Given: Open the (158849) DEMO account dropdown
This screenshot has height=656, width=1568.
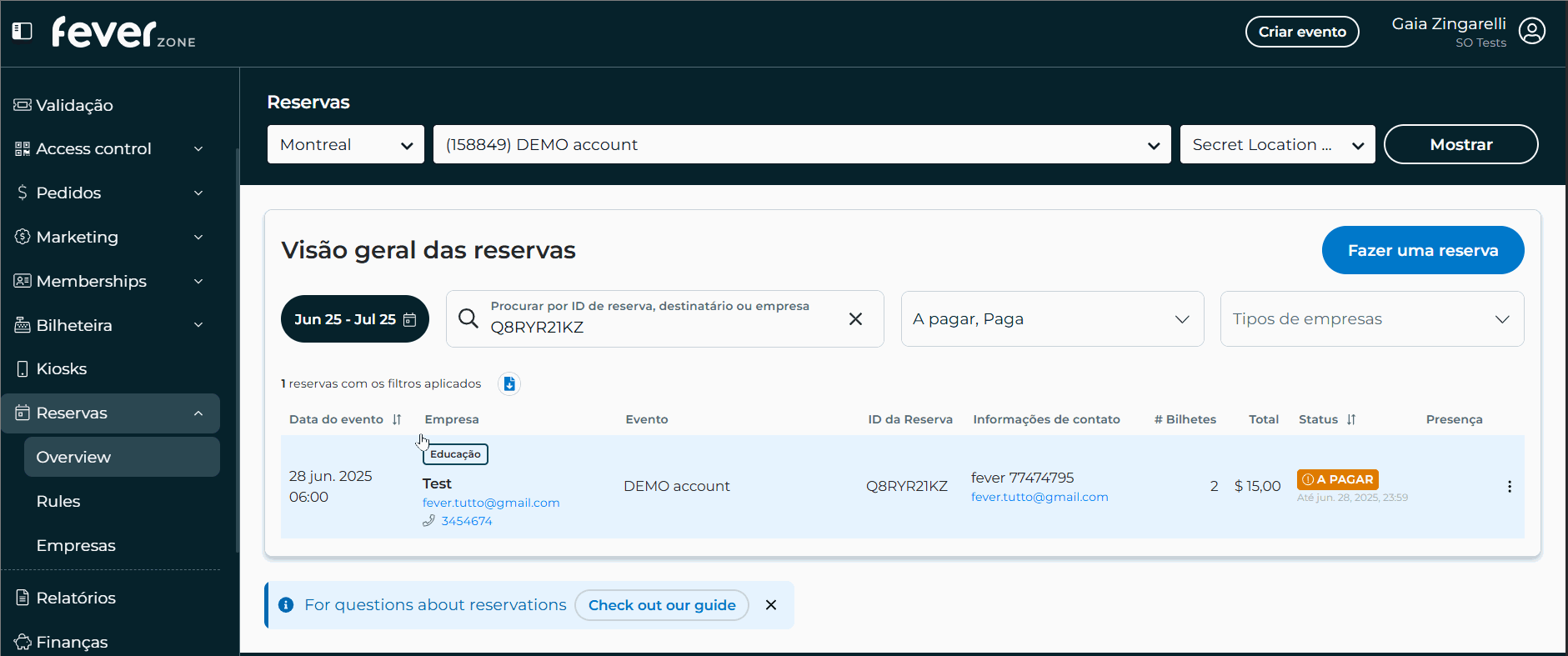Looking at the screenshot, I should pos(802,144).
